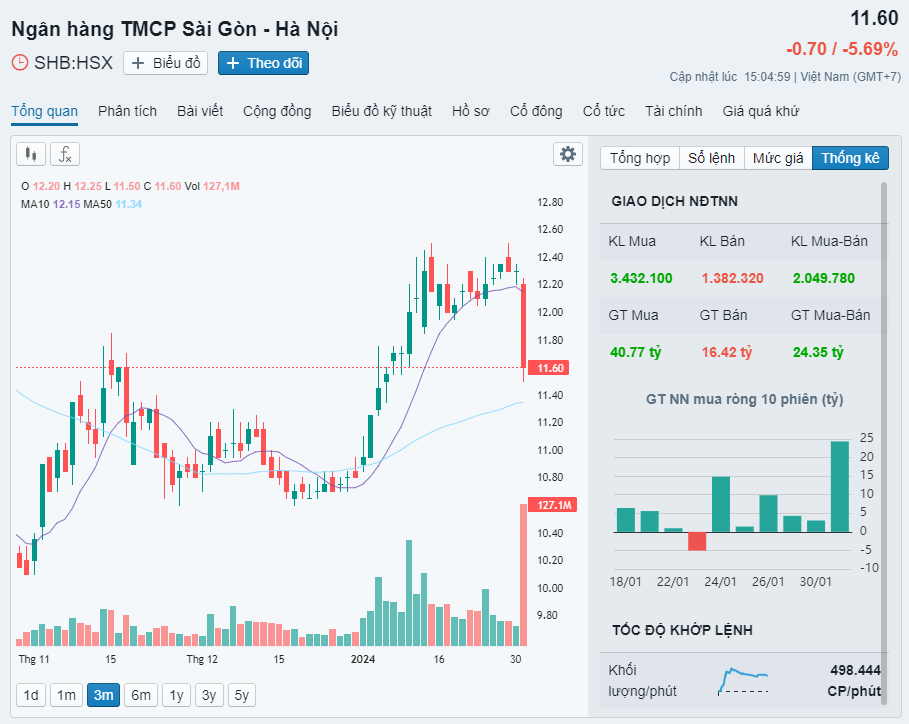This screenshot has height=724, width=909.
Task: Click the MA10 12.15 legend value
Action: (66, 204)
